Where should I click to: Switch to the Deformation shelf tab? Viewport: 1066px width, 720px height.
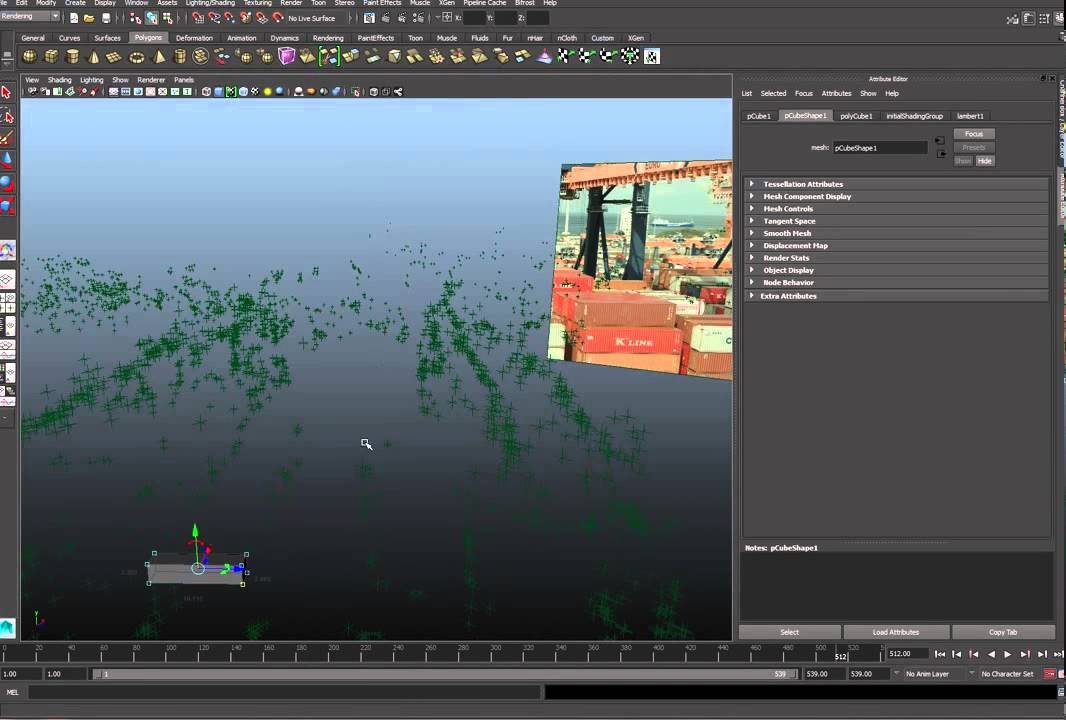coord(194,38)
